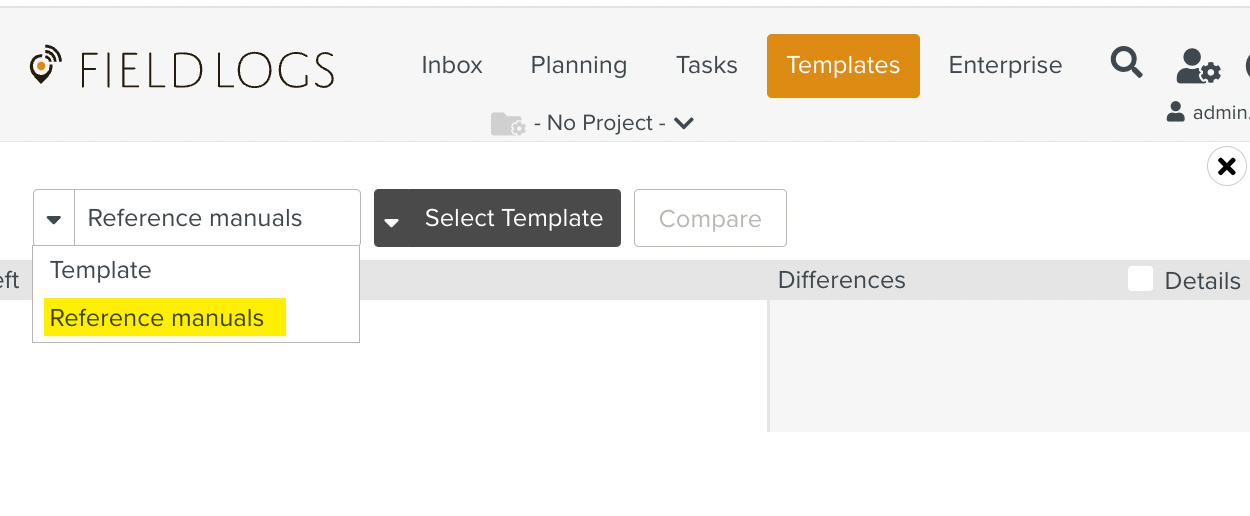The height and width of the screenshot is (516, 1250).
Task: Open search with the magnifier icon
Action: point(1127,64)
